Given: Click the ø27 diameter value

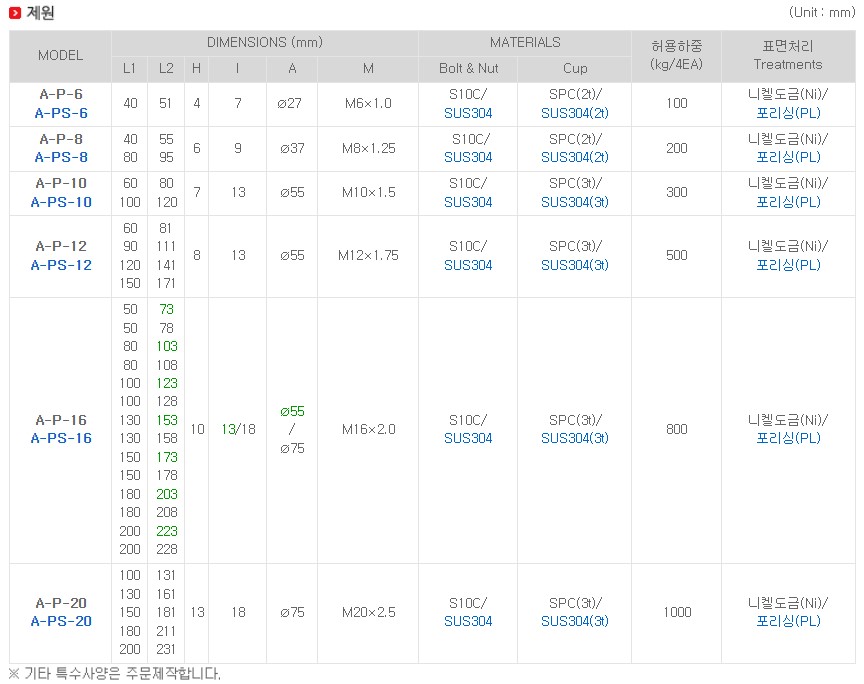Looking at the screenshot, I should pos(289,104).
